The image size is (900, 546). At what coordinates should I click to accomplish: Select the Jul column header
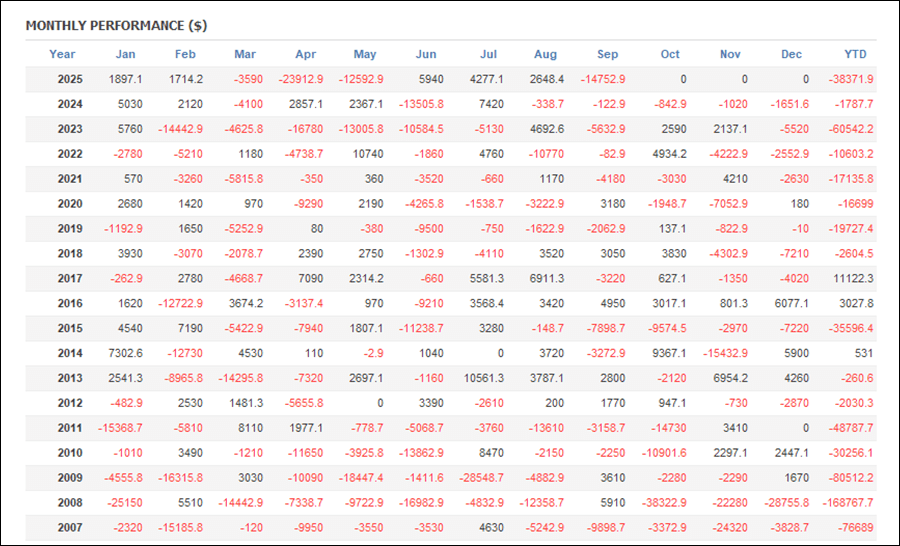tap(489, 54)
